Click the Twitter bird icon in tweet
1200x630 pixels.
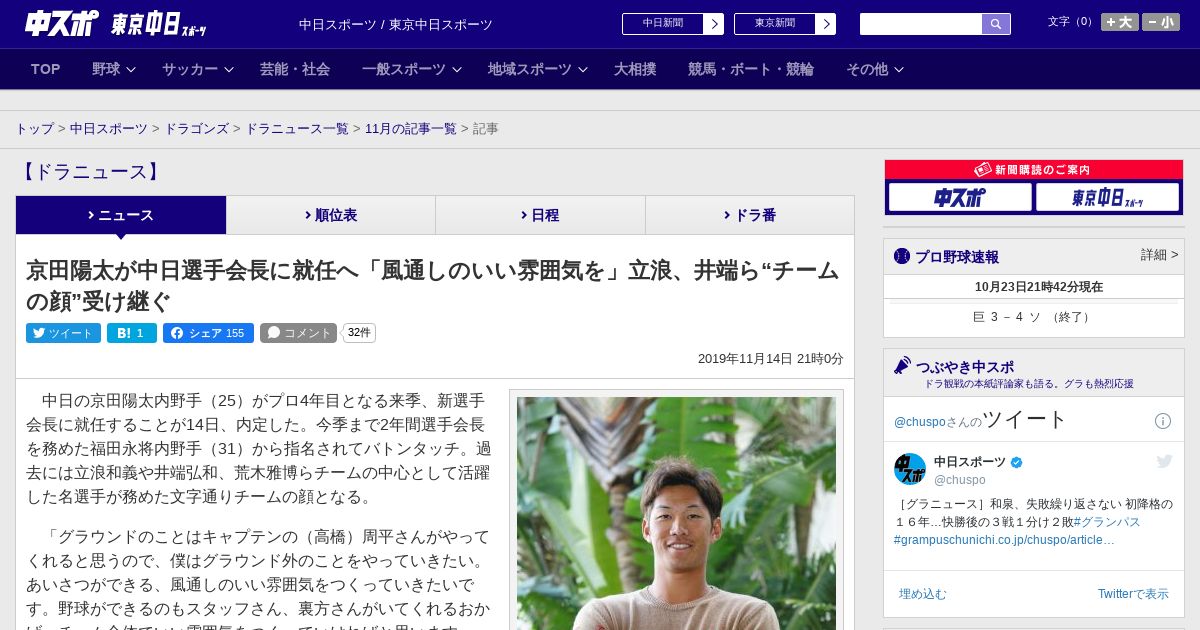(x=1164, y=461)
